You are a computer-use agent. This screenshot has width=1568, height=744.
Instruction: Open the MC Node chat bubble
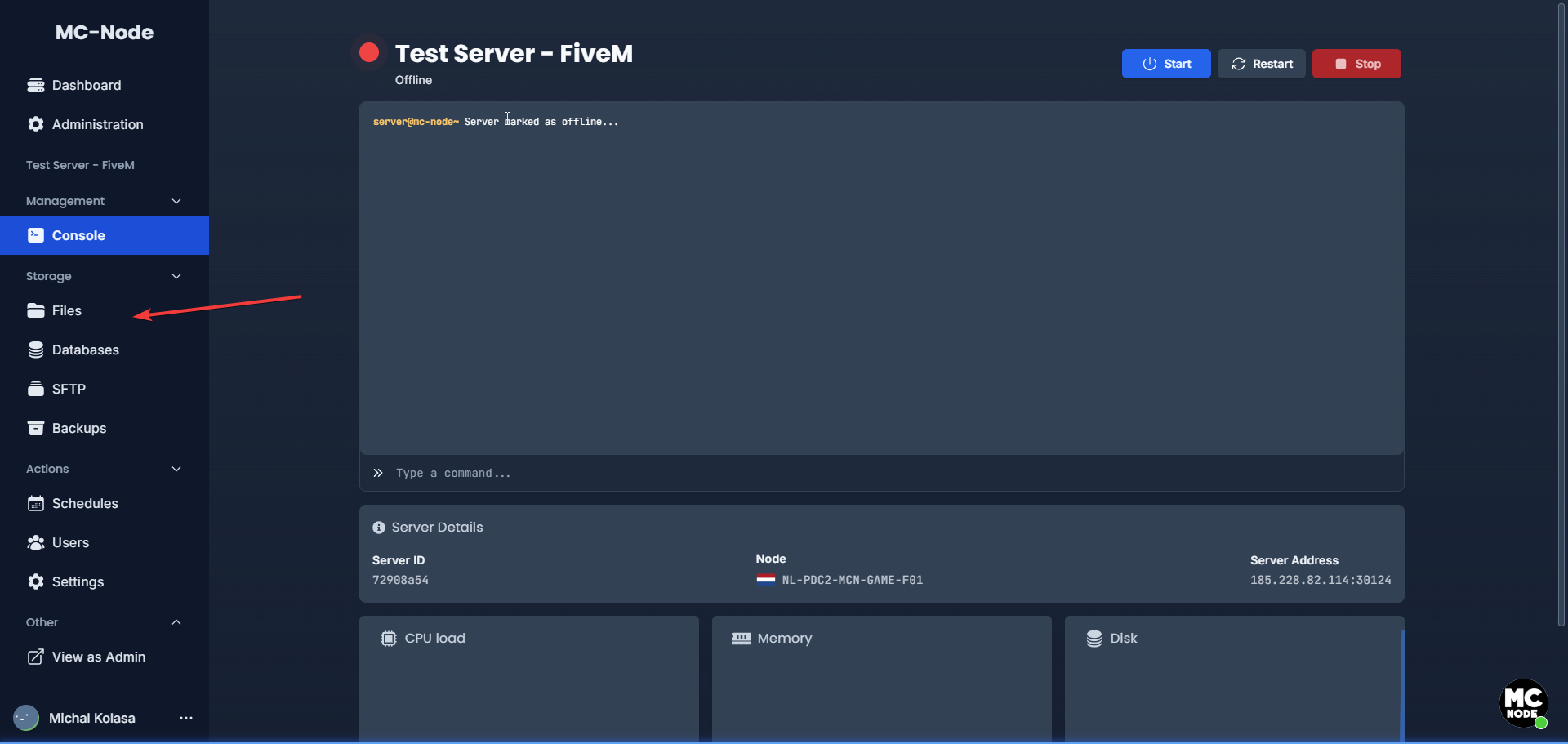click(x=1524, y=703)
